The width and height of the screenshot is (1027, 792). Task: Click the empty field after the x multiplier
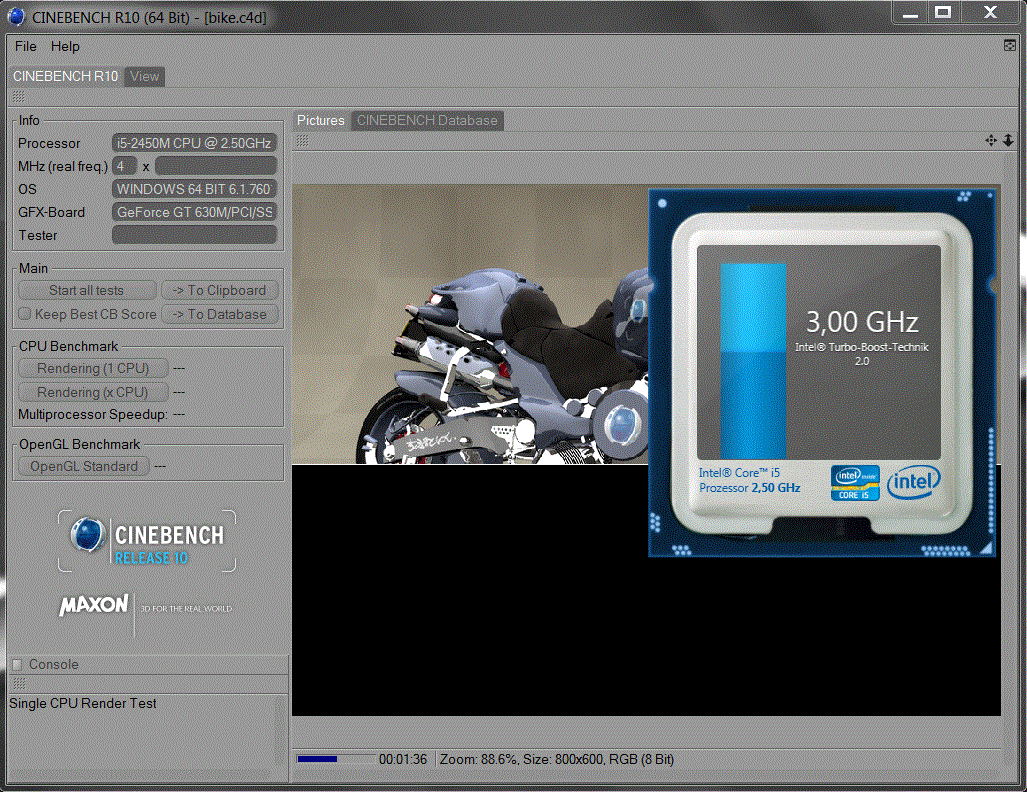click(216, 166)
